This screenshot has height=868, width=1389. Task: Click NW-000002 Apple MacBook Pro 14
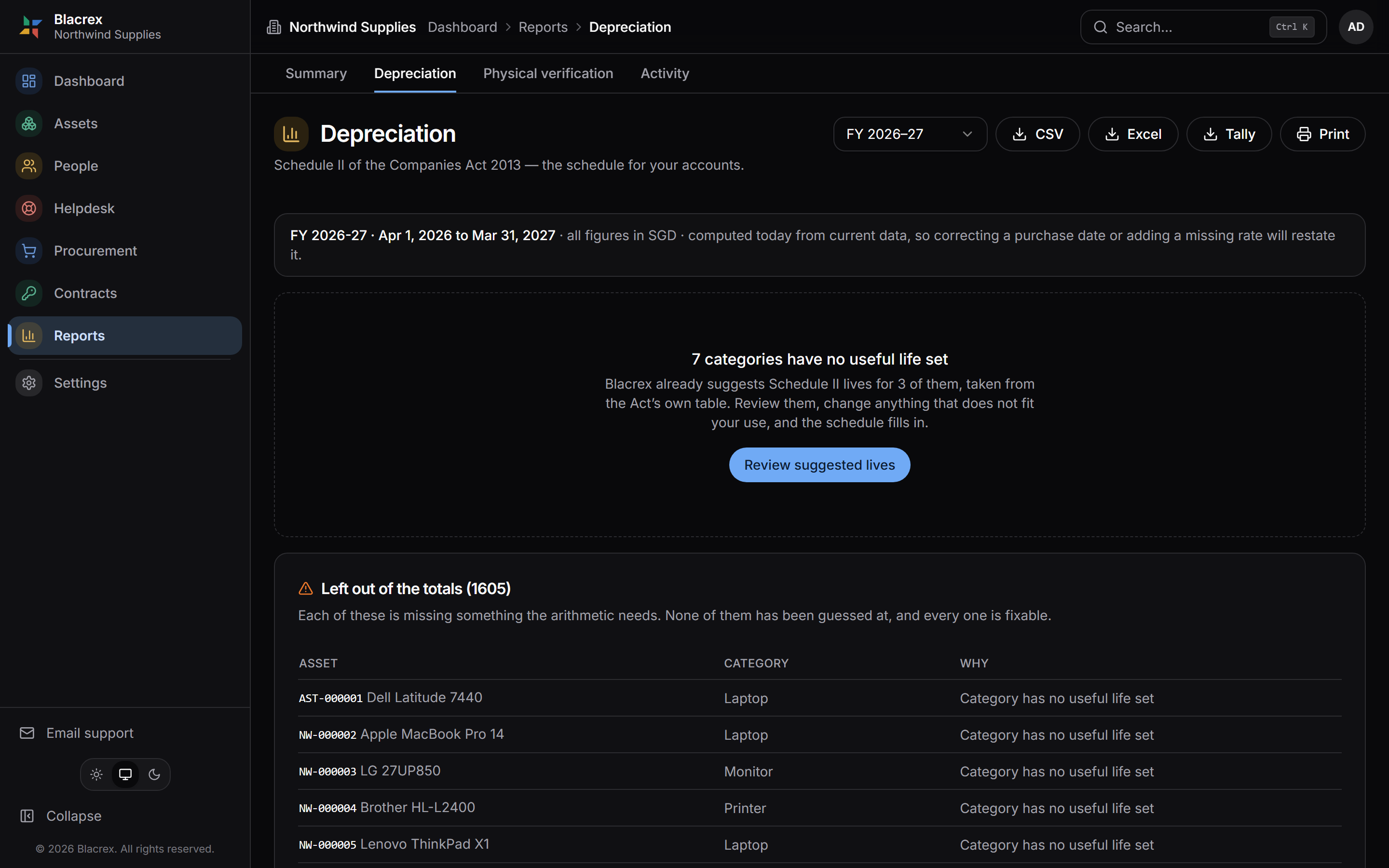401,734
